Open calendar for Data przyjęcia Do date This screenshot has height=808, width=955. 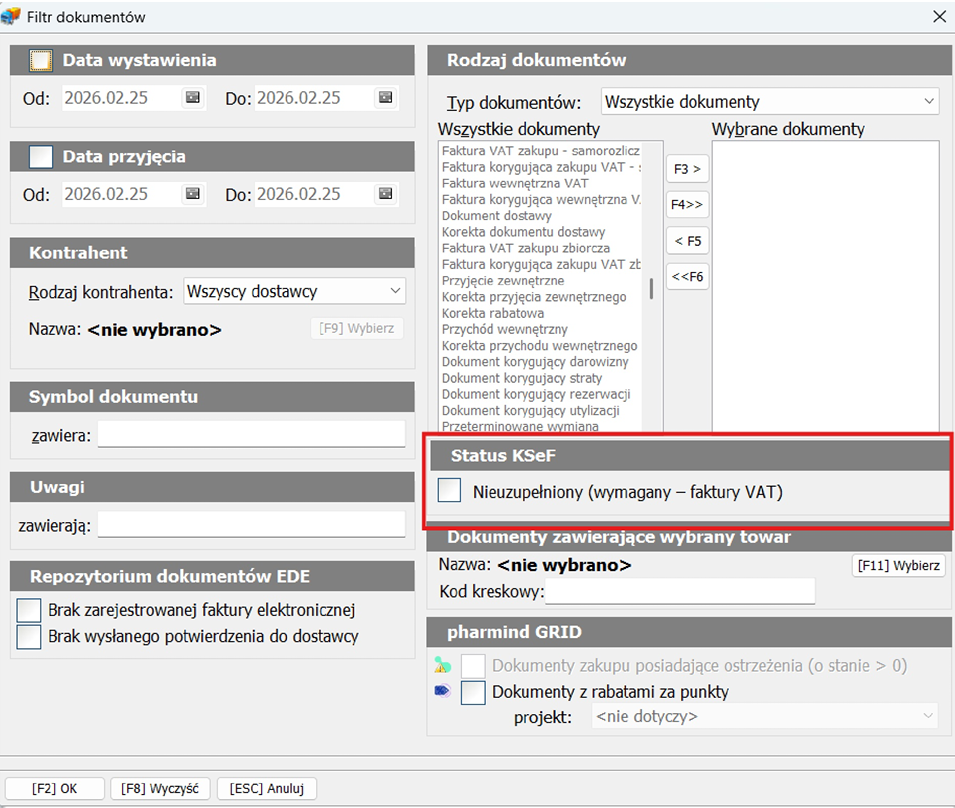386,194
